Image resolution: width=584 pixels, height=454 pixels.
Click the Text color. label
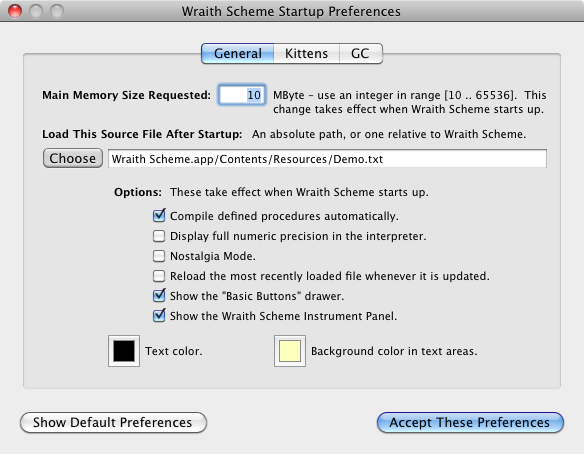pyautogui.click(x=174, y=351)
